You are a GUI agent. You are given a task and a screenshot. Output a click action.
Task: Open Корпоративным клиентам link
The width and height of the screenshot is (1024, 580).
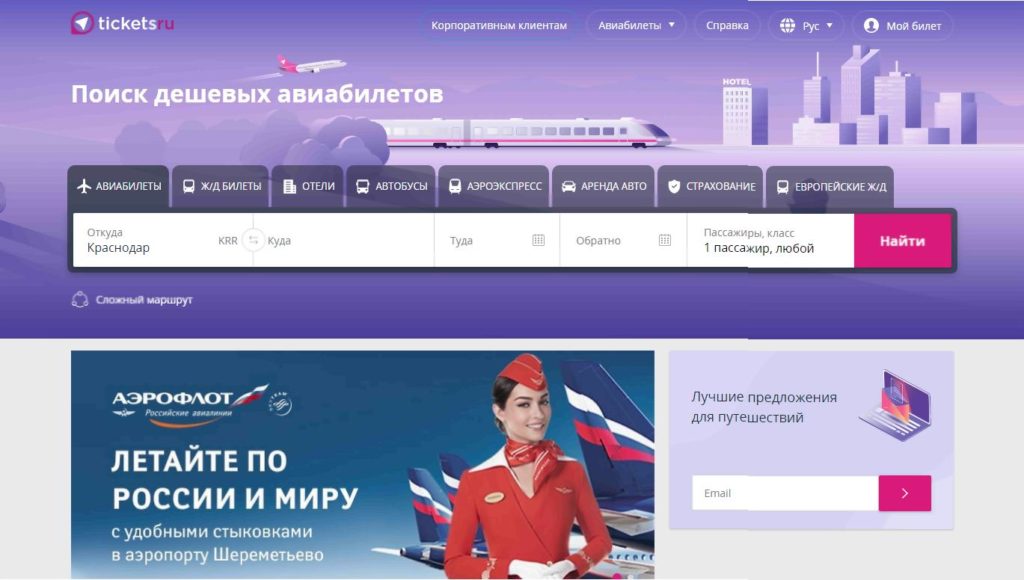[x=499, y=25]
